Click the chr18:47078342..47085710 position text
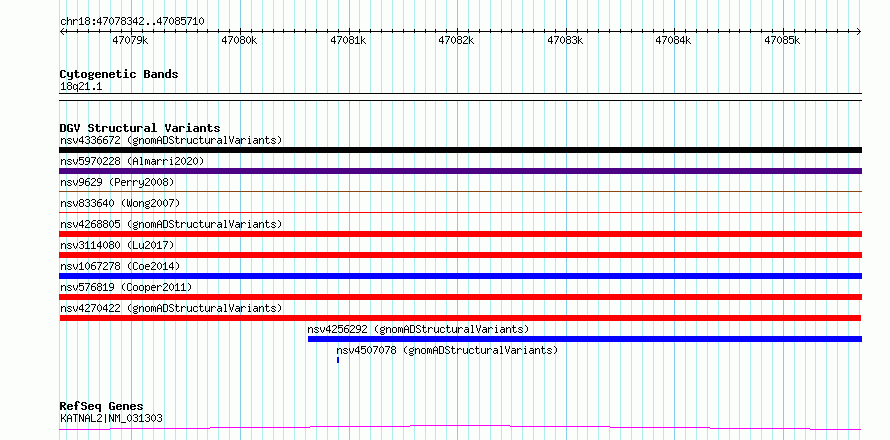The height and width of the screenshot is (440, 890). pos(132,22)
